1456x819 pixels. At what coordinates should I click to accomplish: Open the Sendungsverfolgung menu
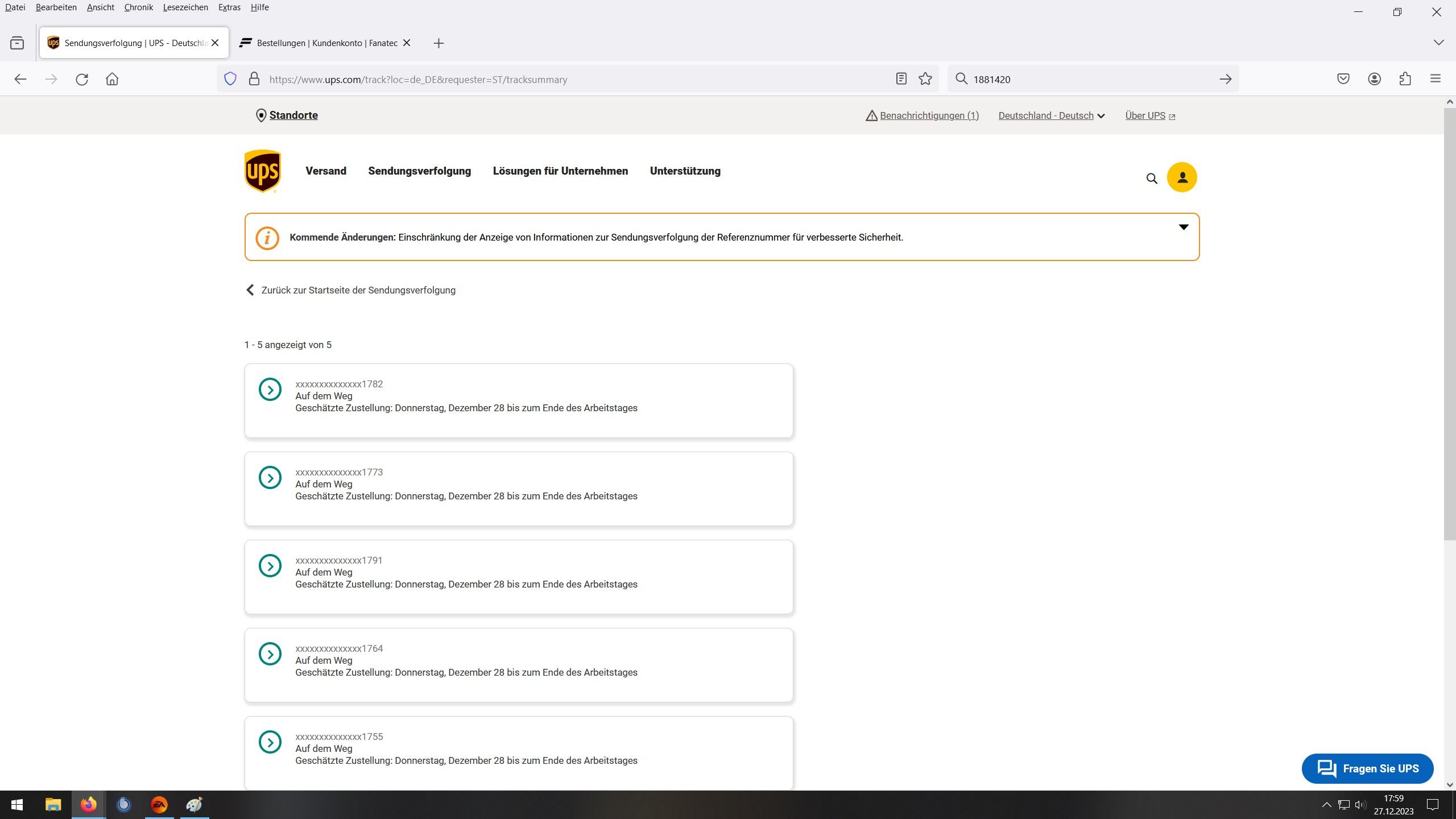point(420,171)
